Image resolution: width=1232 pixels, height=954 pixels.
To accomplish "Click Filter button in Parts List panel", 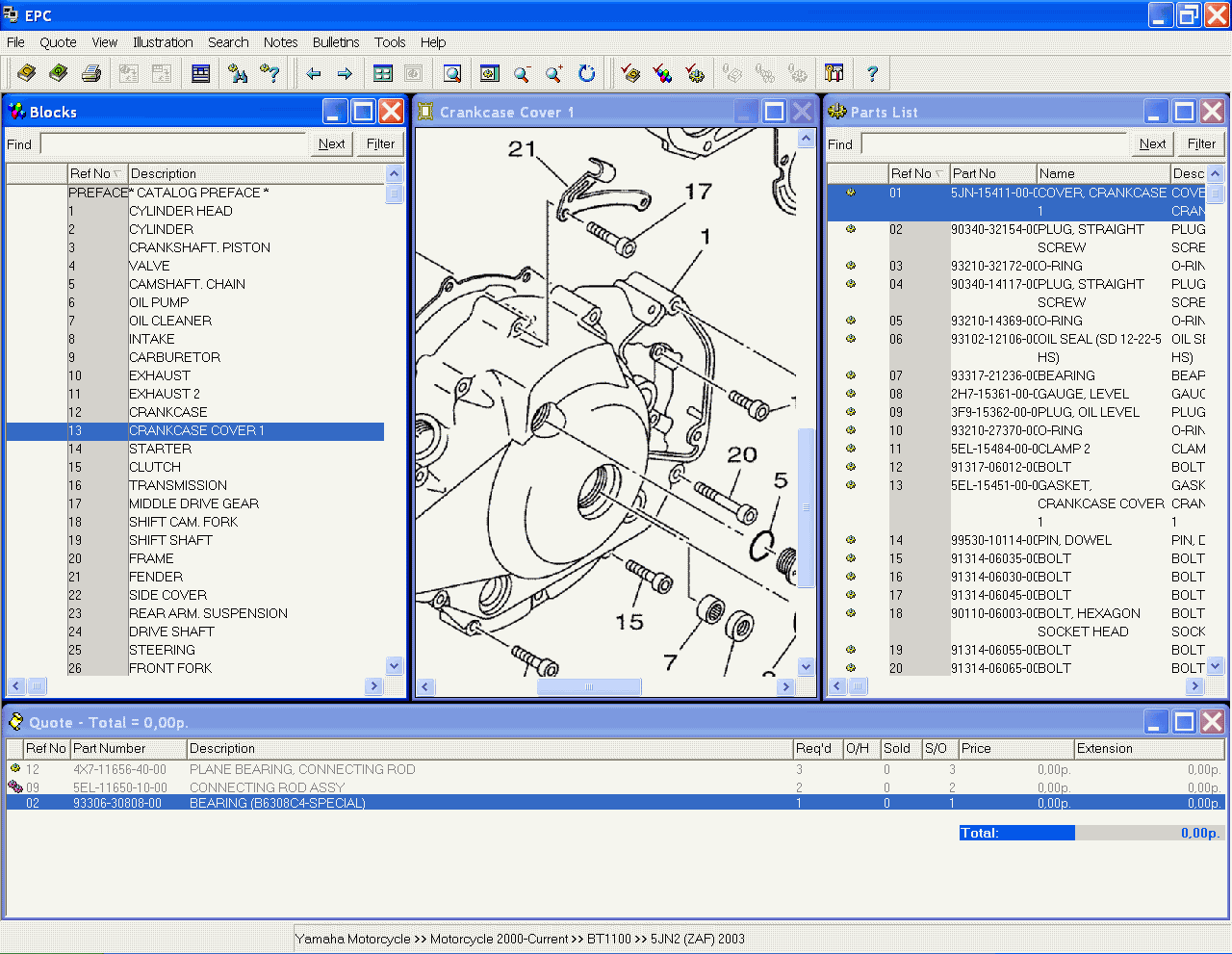I will pos(1201,143).
